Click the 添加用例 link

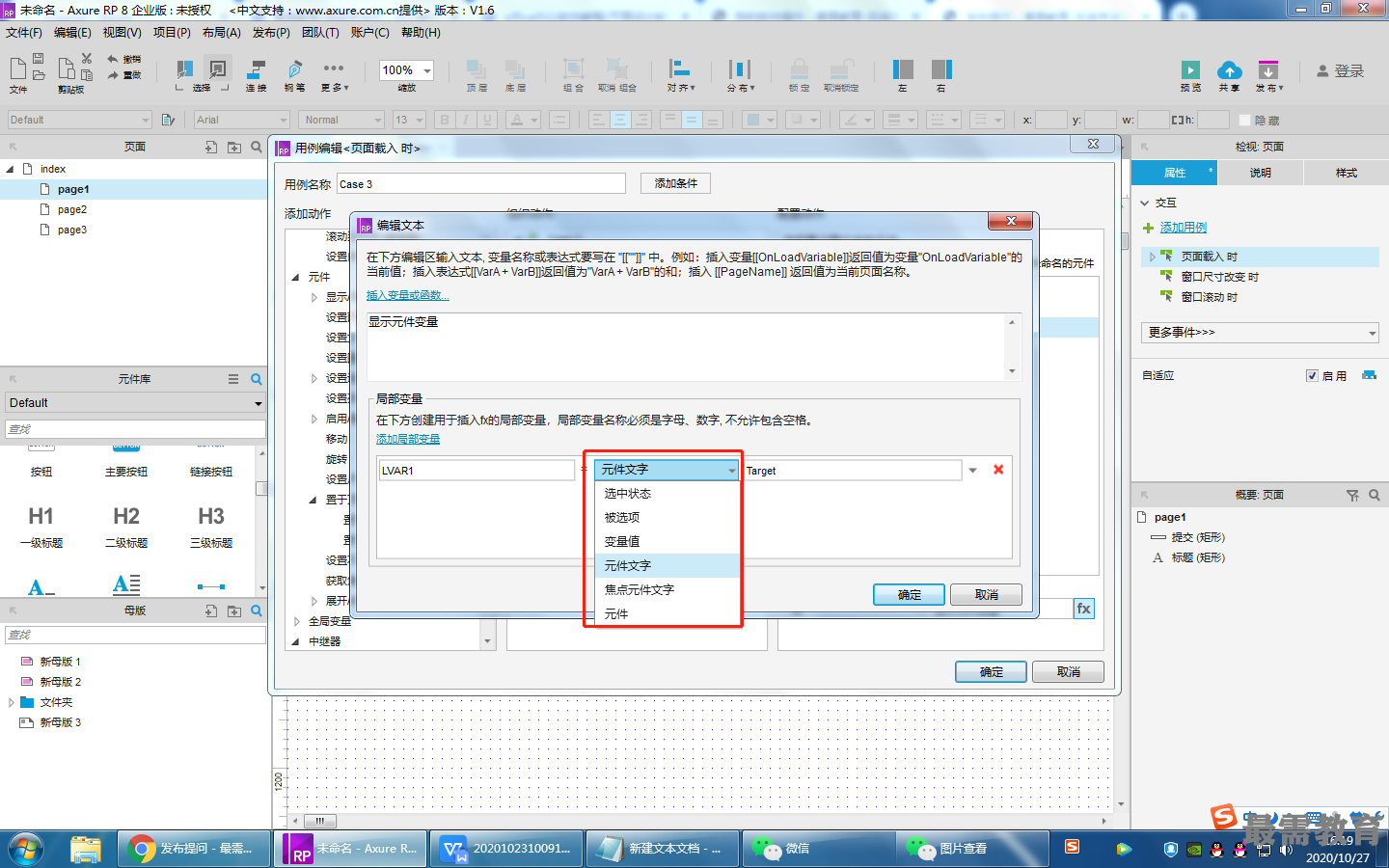tap(1184, 228)
